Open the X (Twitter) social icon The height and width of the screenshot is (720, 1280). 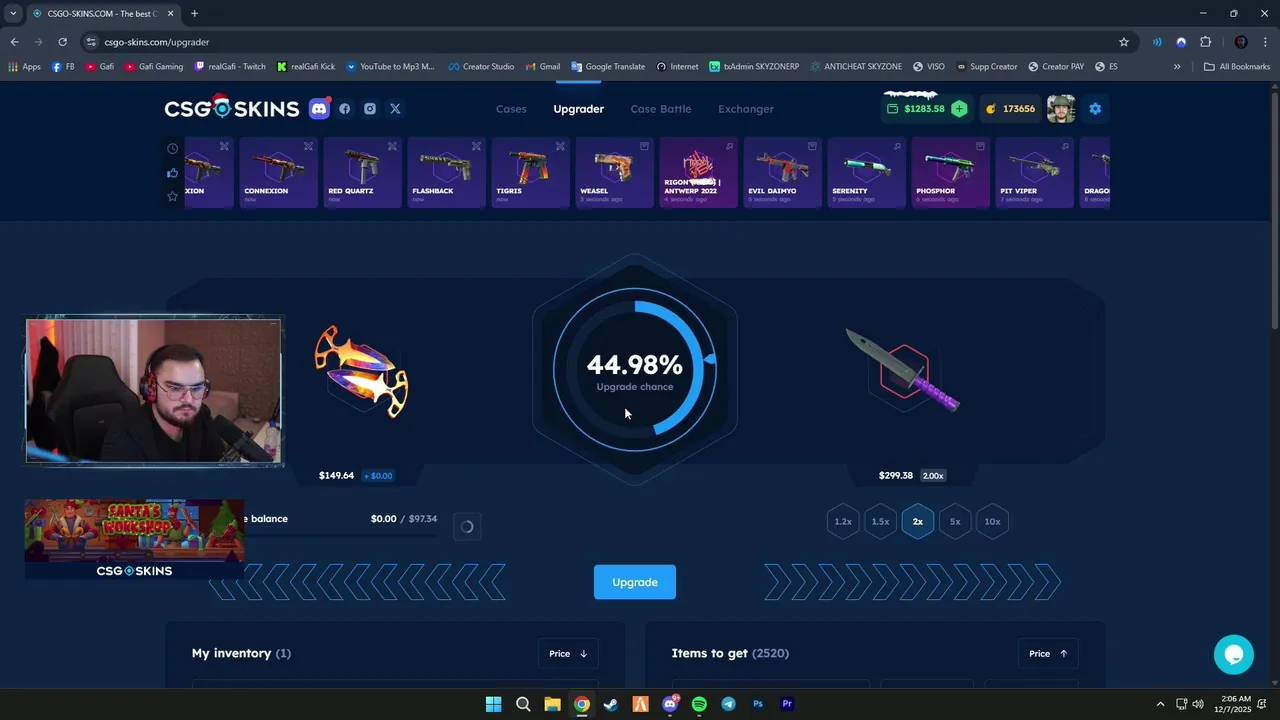[395, 109]
